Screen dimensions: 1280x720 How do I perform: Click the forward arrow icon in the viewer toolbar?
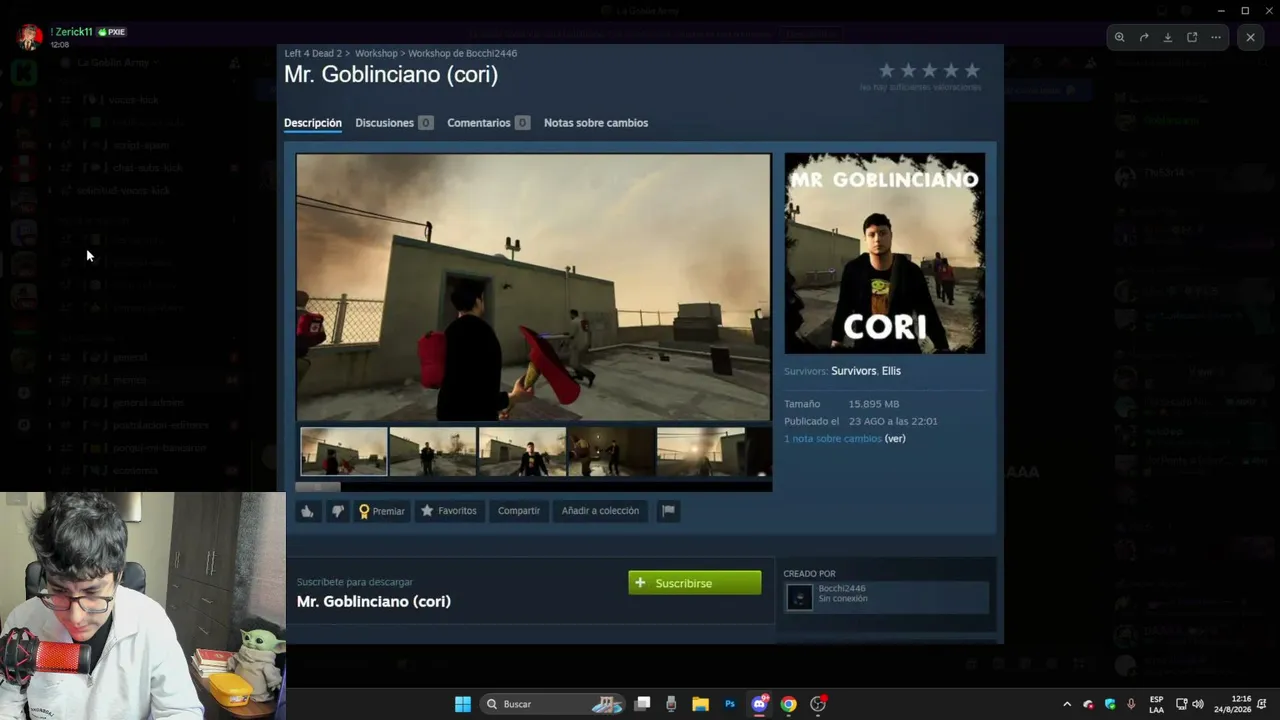coord(1144,37)
